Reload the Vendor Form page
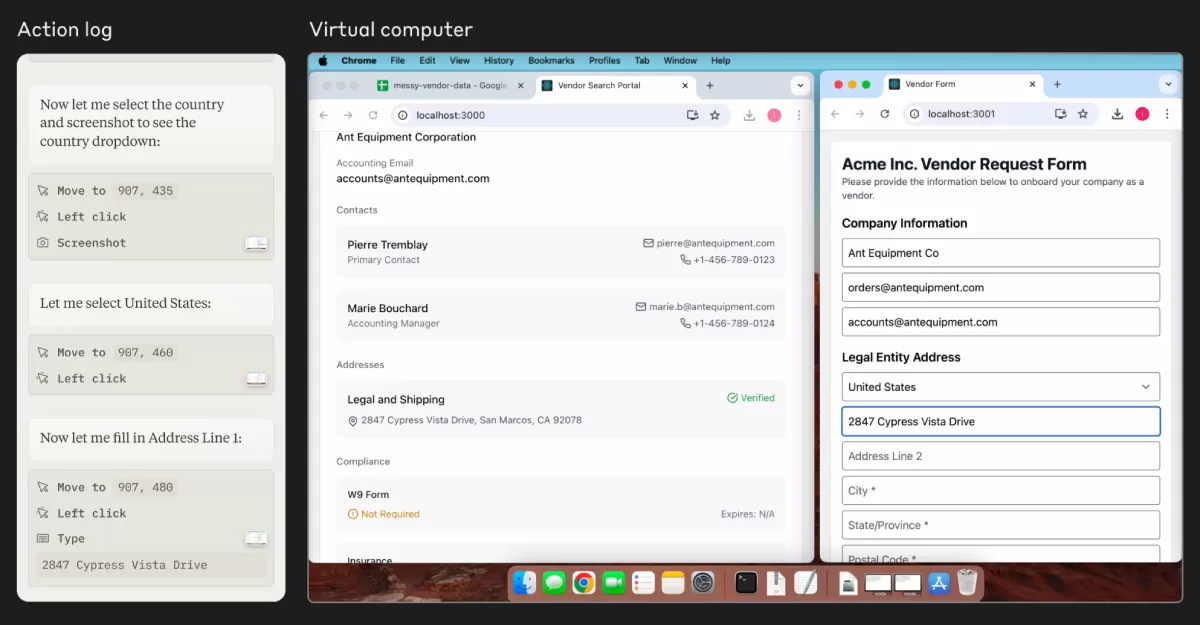The height and width of the screenshot is (625, 1200). [x=885, y=114]
